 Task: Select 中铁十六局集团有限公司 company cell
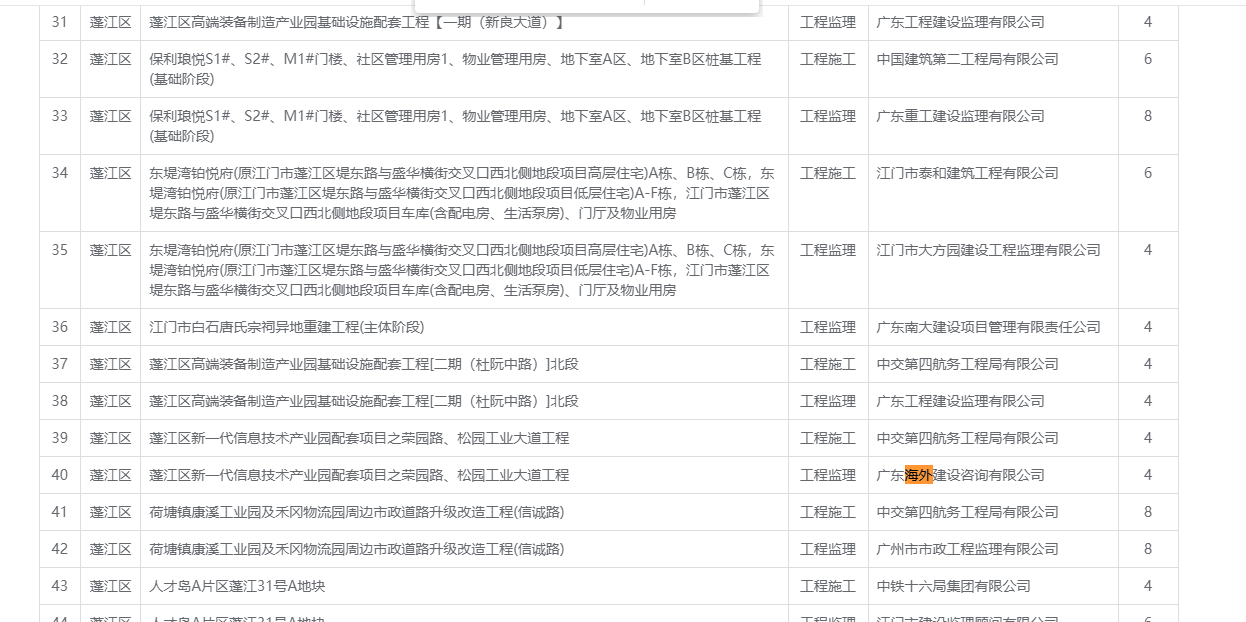(x=953, y=586)
